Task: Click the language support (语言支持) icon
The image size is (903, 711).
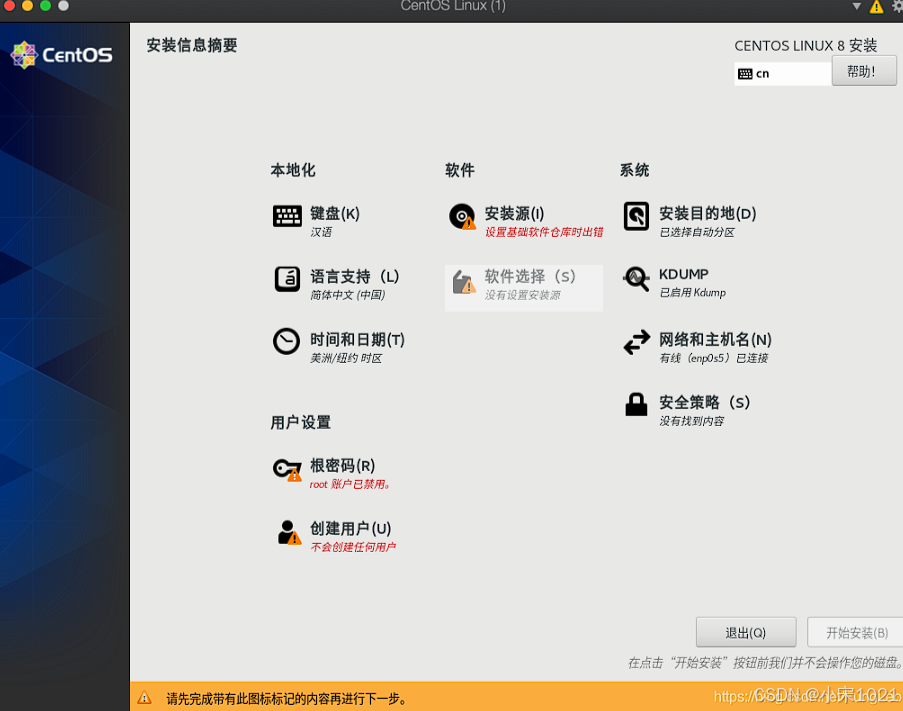Action: point(287,279)
